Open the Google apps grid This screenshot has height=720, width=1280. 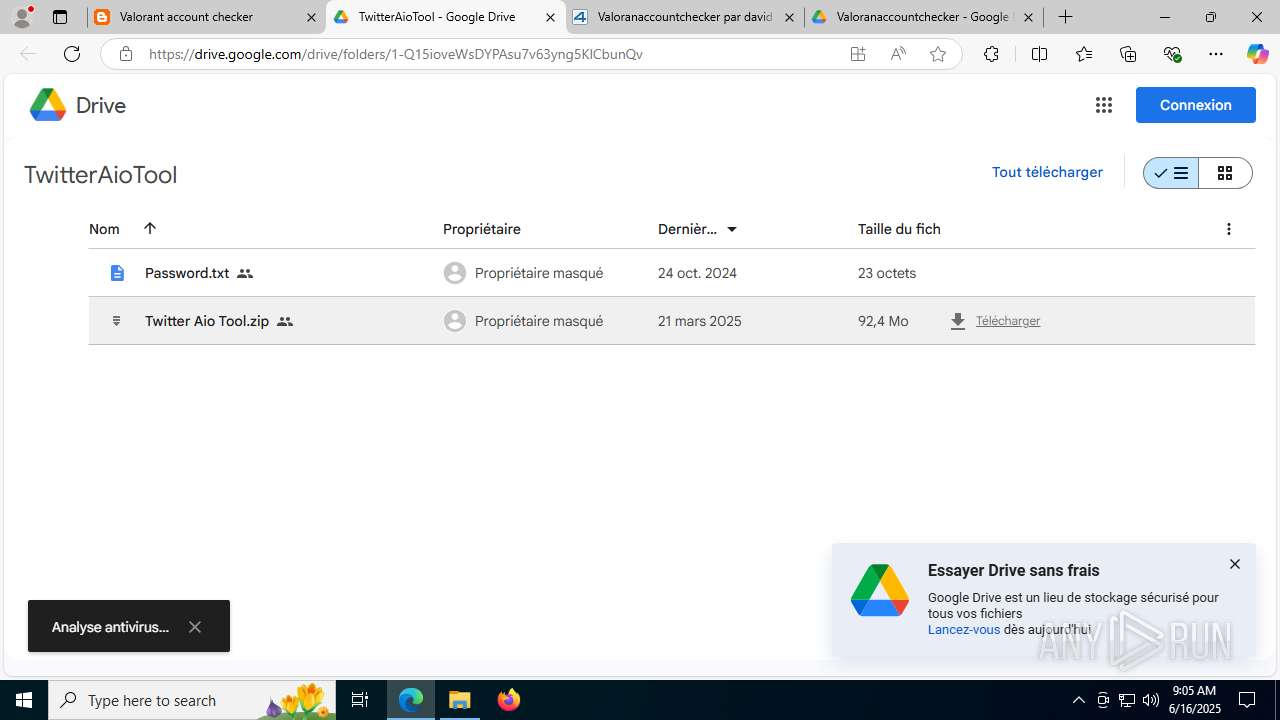point(1104,105)
